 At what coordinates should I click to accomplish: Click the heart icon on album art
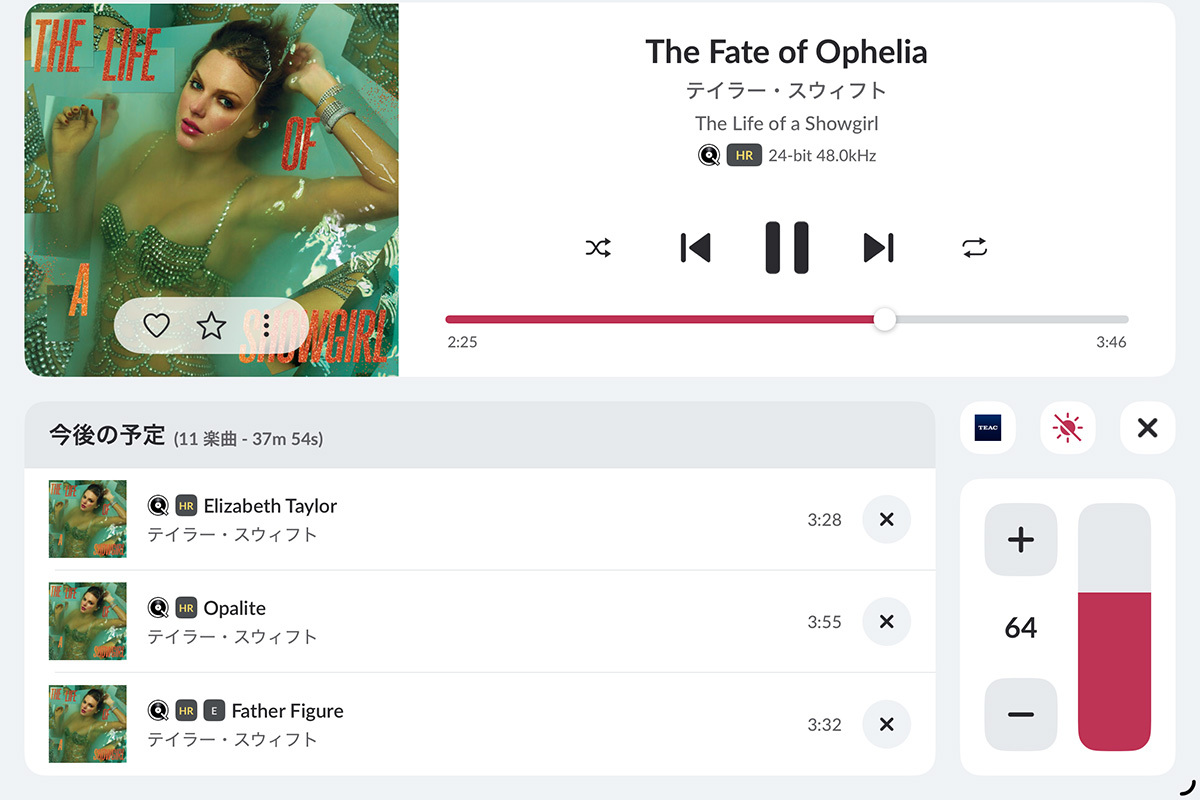(x=156, y=325)
